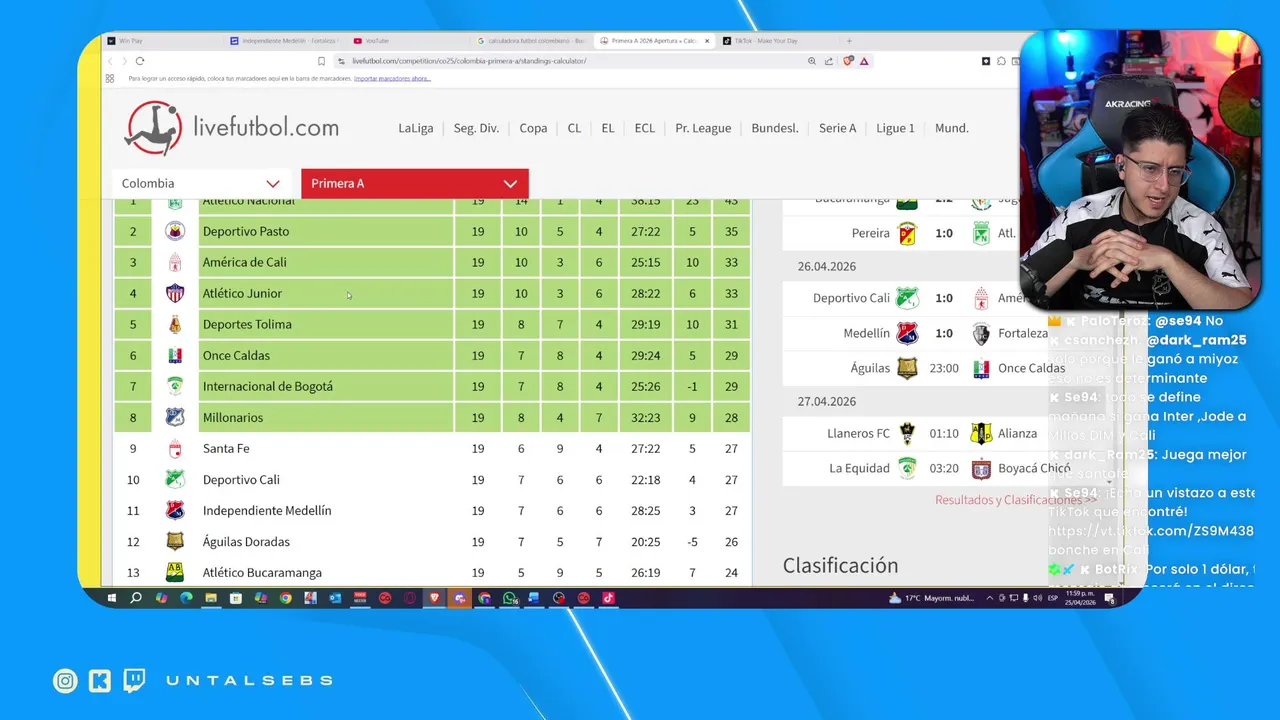The width and height of the screenshot is (1280, 720).
Task: Click the Fortaleza crest in results list
Action: click(981, 333)
